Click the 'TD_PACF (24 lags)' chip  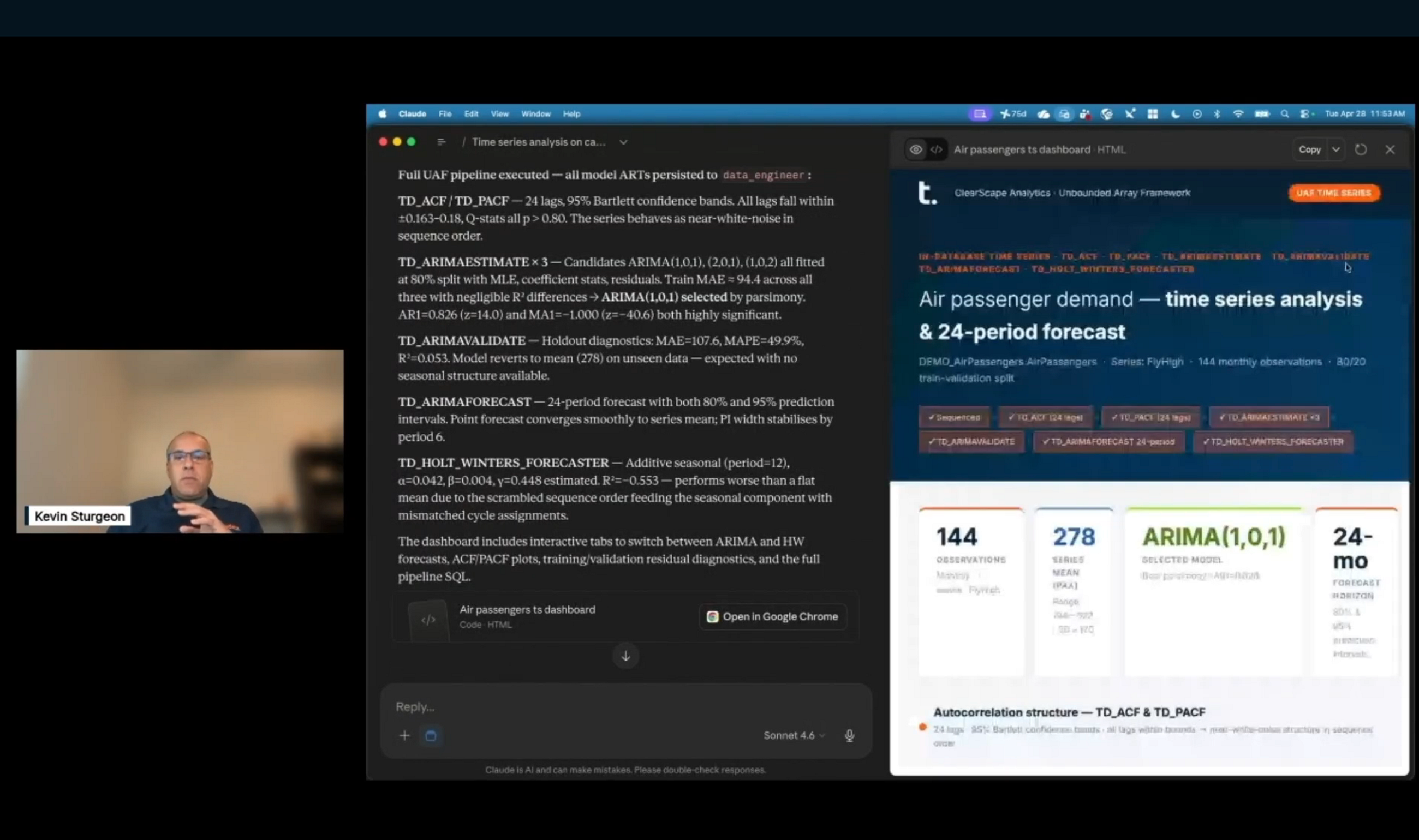(x=1150, y=417)
